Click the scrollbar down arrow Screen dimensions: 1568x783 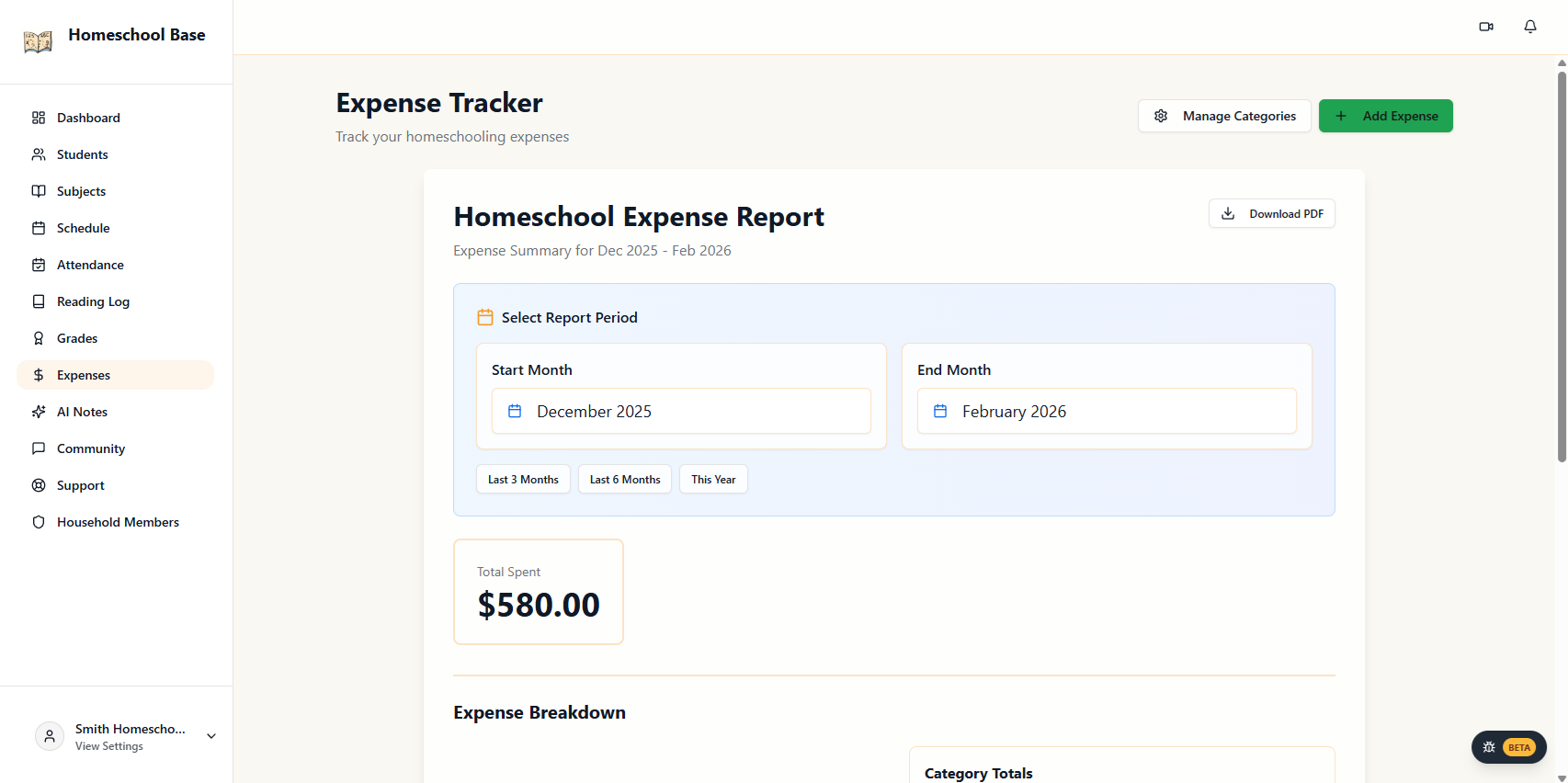(1562, 777)
